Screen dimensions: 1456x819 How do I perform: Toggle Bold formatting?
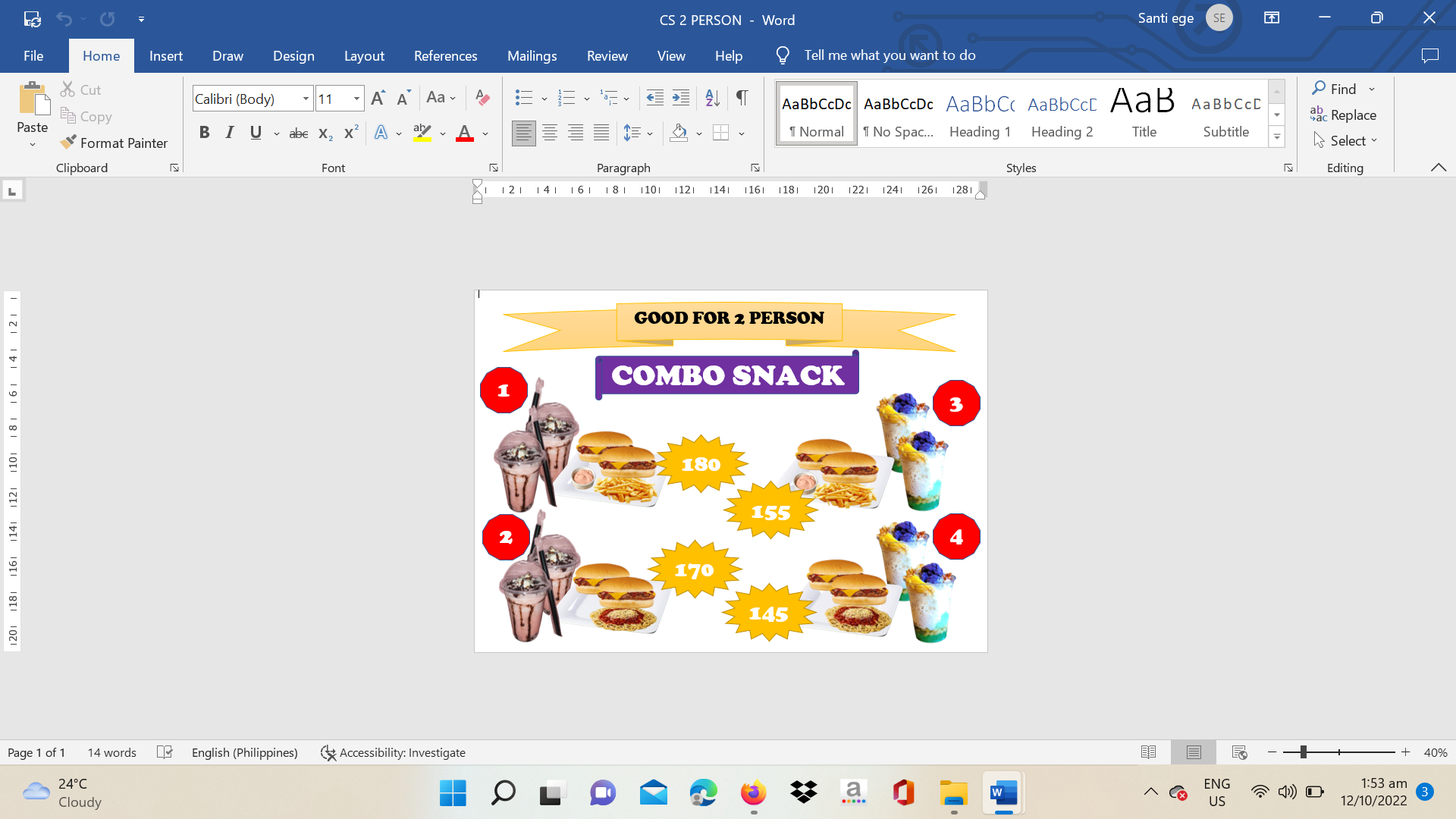204,133
